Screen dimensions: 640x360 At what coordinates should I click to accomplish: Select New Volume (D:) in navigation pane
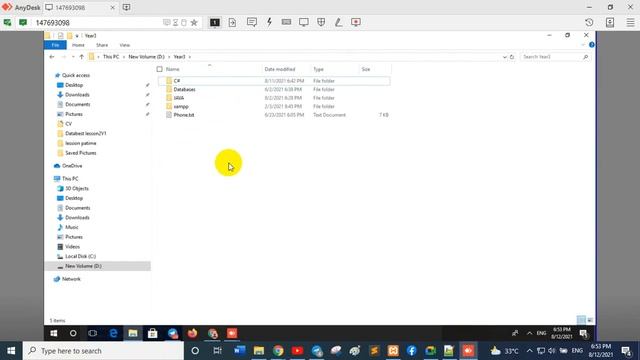click(83, 266)
